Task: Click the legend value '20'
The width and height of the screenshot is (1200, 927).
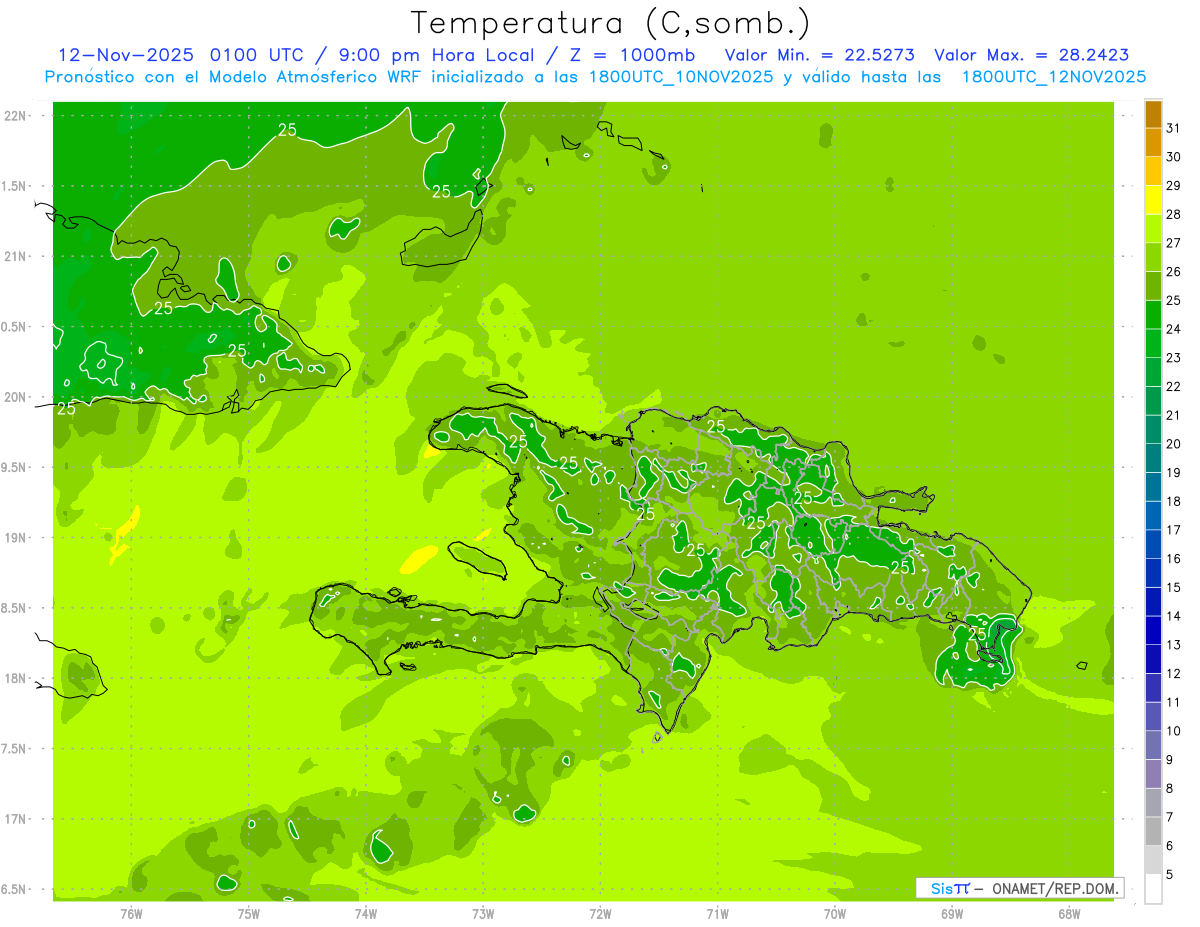Action: [x=1173, y=444]
